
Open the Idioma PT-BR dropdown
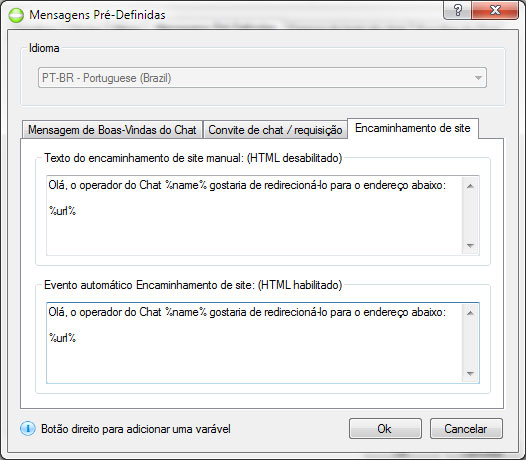[x=262, y=78]
